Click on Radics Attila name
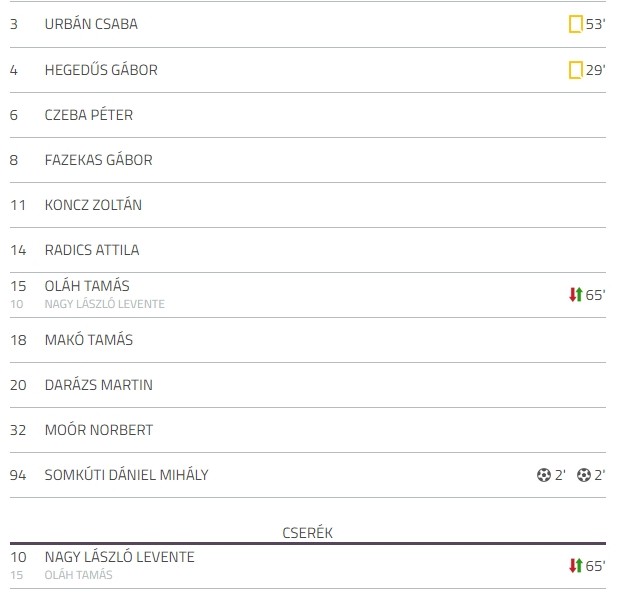 coord(92,250)
